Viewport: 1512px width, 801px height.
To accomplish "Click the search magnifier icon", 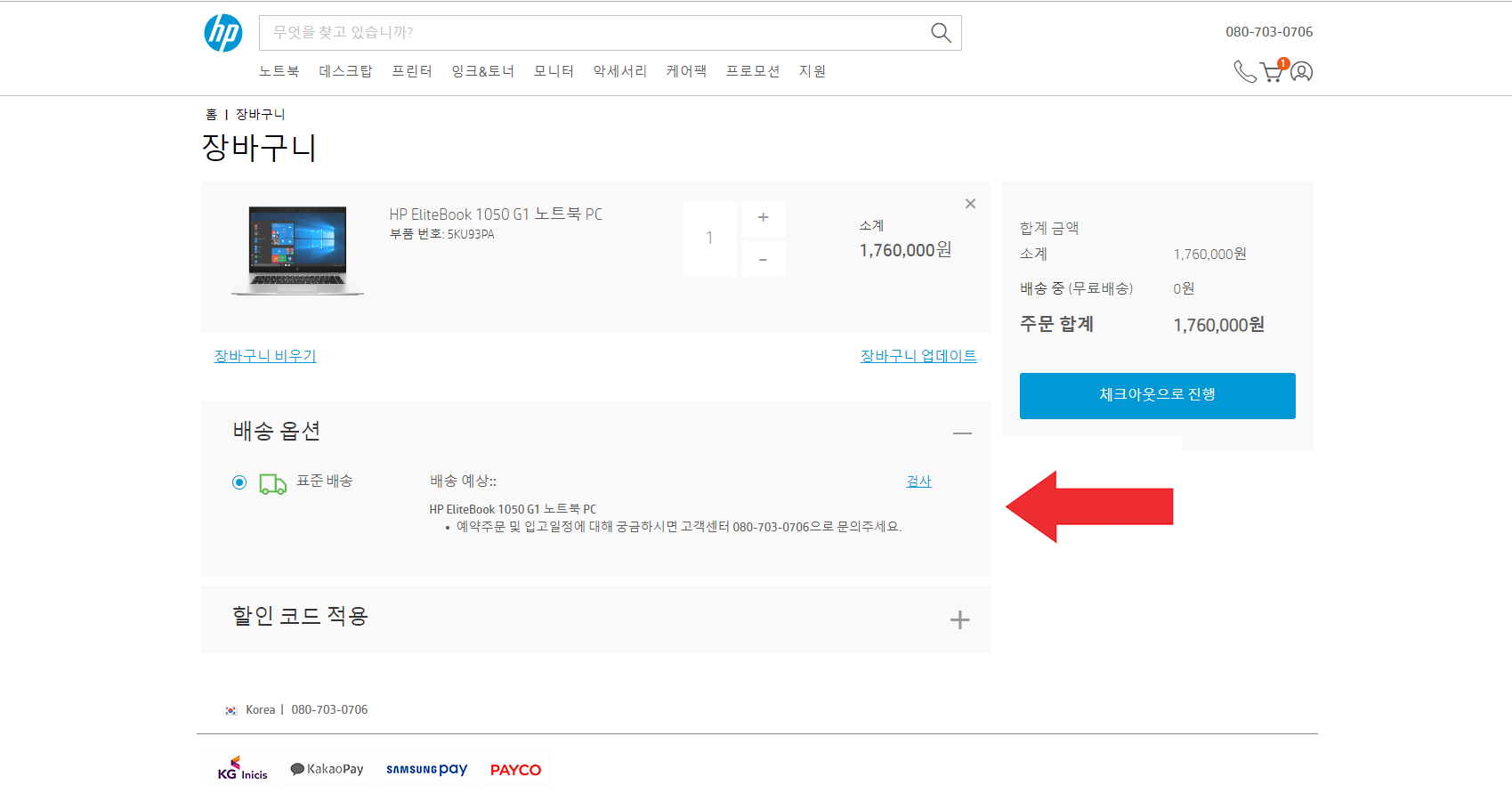I will coord(941,33).
